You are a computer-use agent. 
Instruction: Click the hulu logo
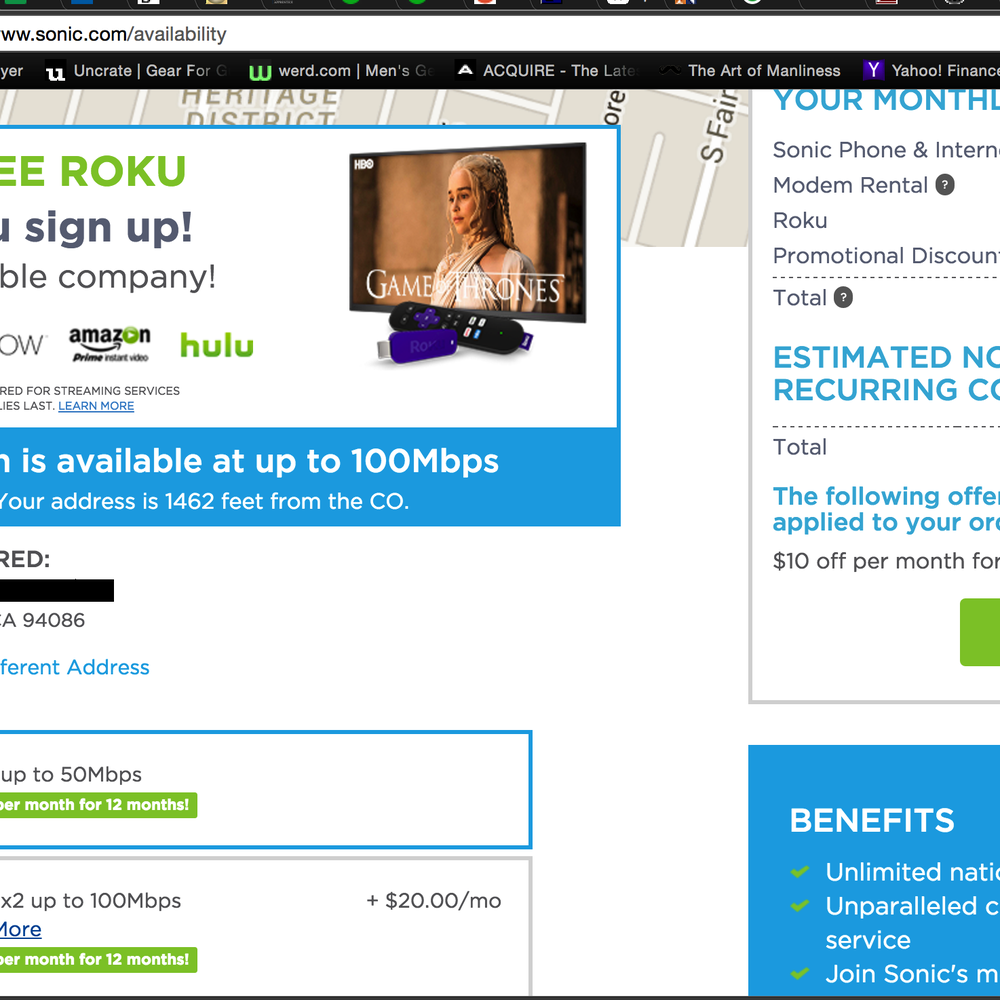click(x=217, y=345)
